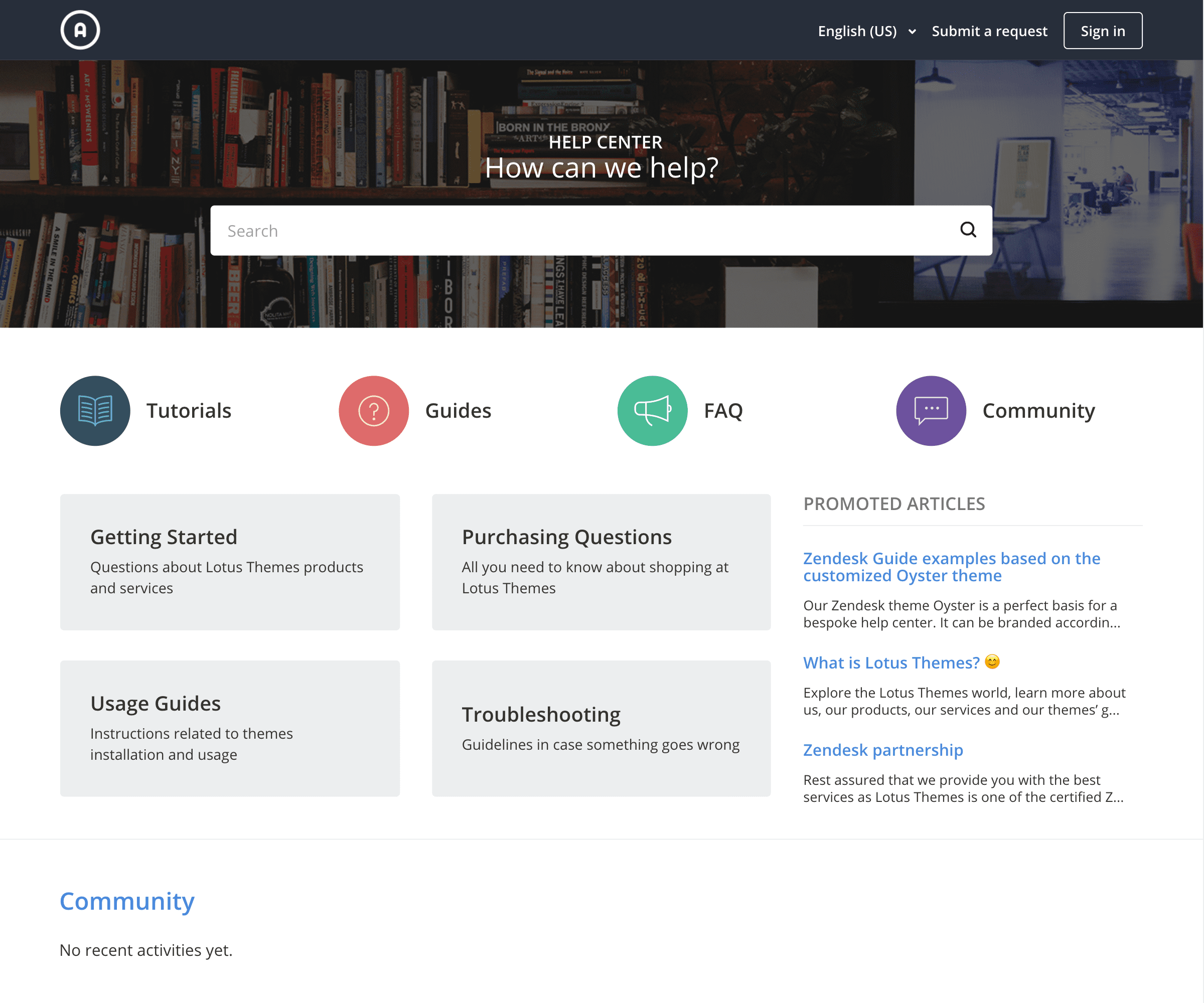Viewport: 1204px width, 1003px height.
Task: Click the Guides question mark icon
Action: pyautogui.click(x=374, y=410)
